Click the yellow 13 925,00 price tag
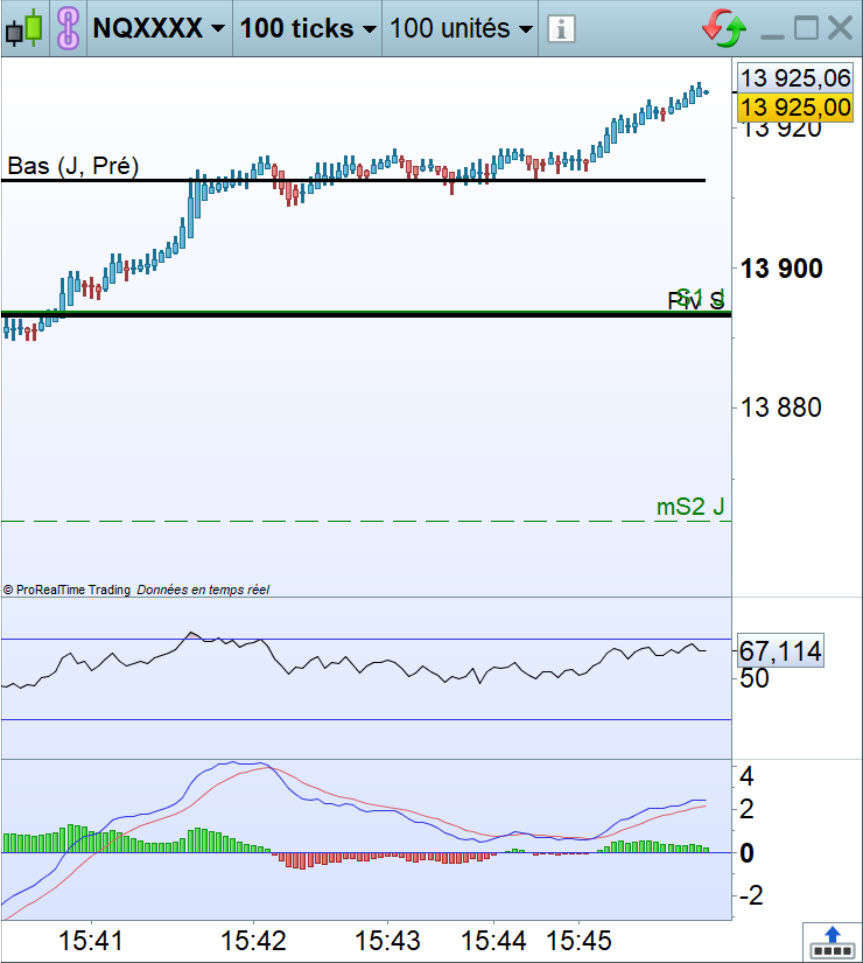Viewport: 863px width, 963px height. pos(795,108)
